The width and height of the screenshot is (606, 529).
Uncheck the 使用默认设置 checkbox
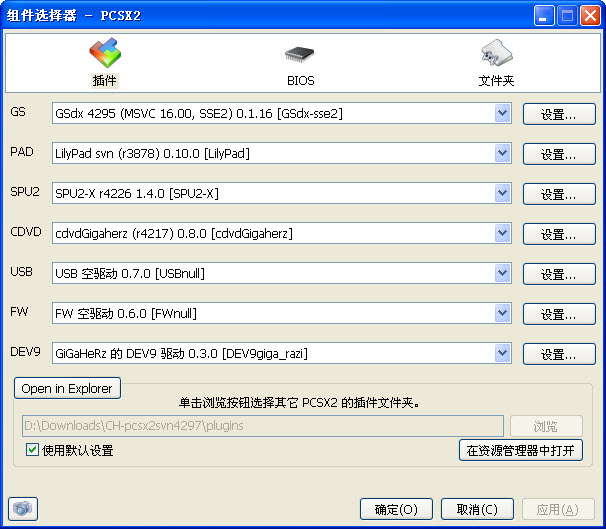[x=32, y=450]
